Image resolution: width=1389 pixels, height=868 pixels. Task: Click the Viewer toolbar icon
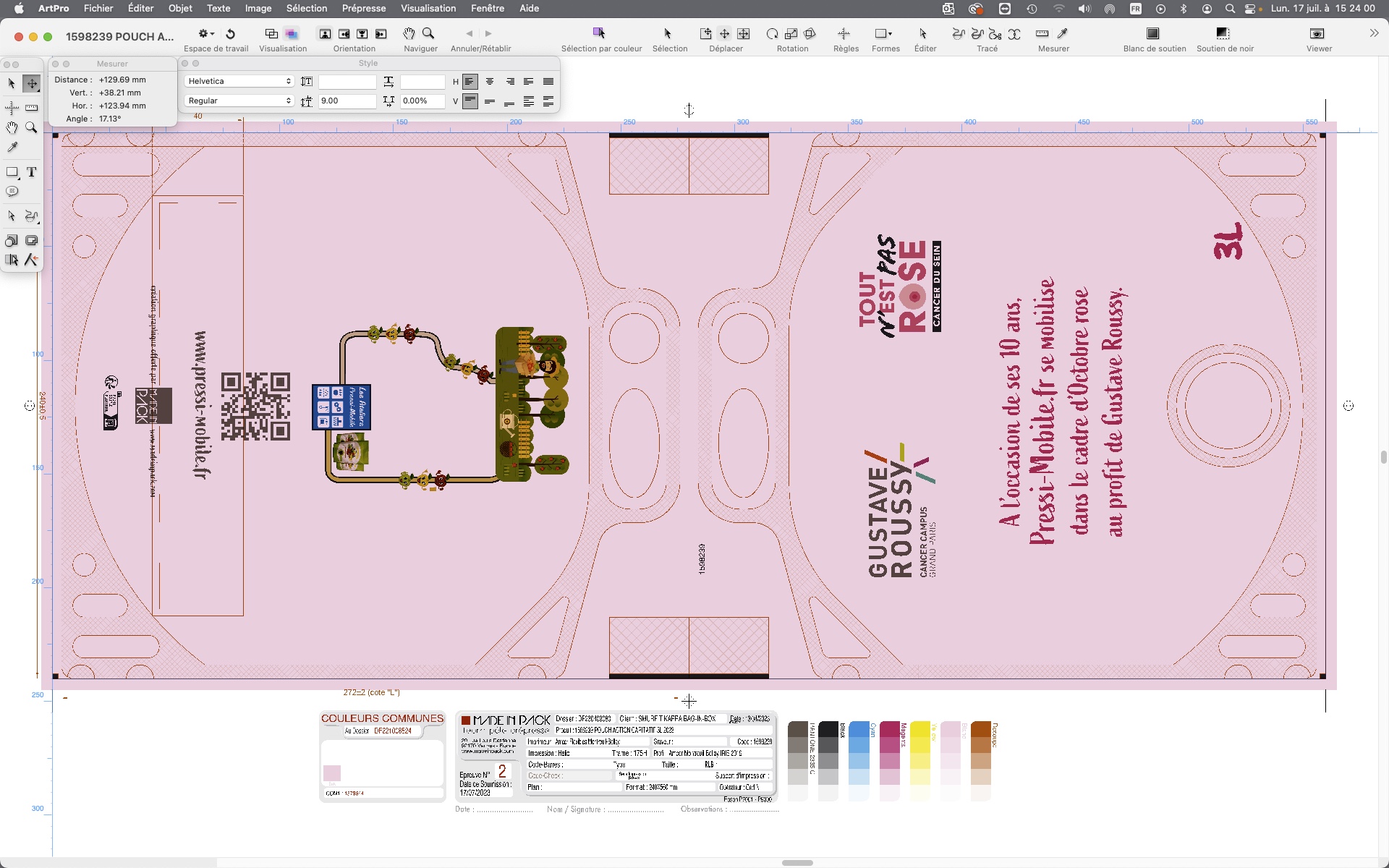[x=1317, y=34]
